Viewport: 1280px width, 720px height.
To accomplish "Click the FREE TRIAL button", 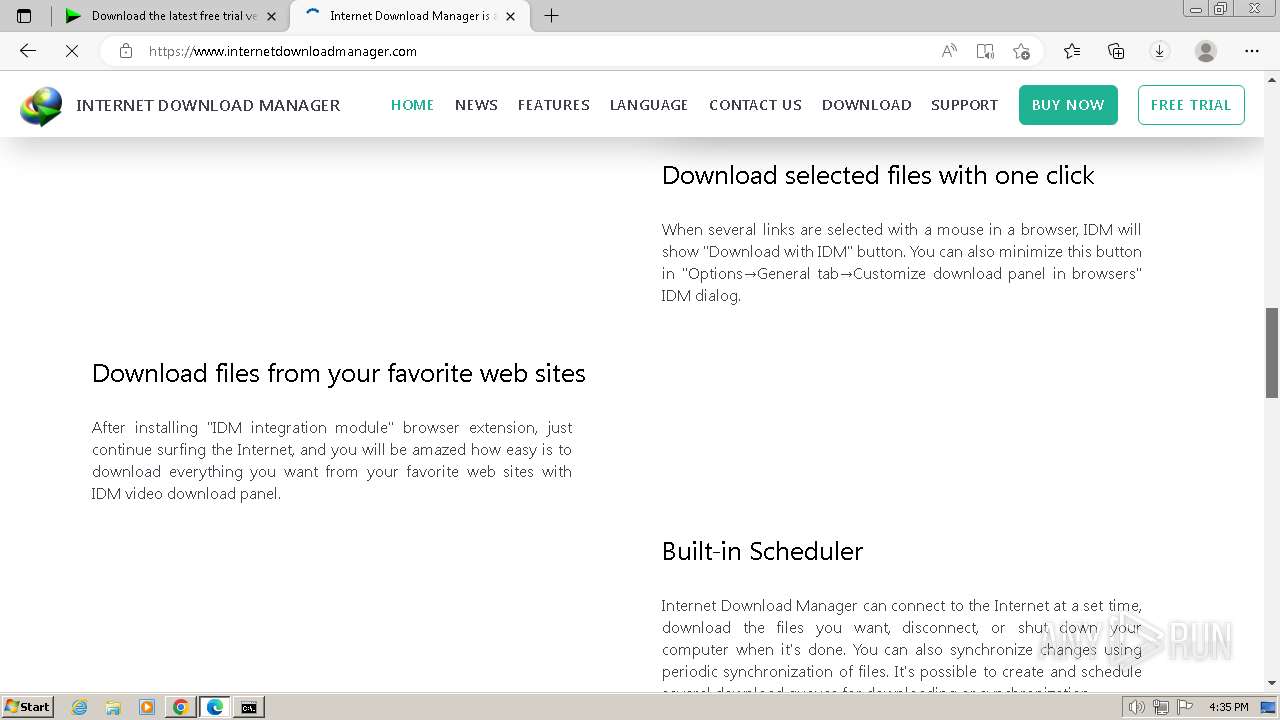I will pyautogui.click(x=1191, y=105).
